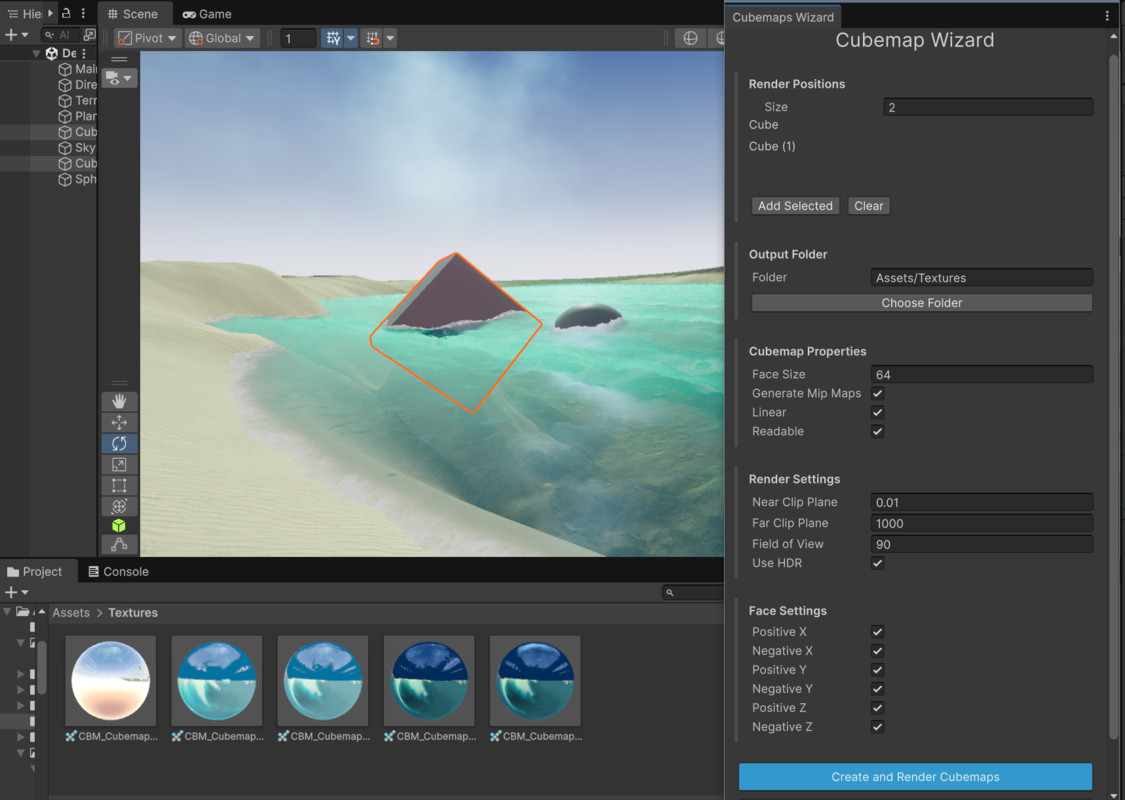Disable the Use HDR checkbox

(x=877, y=563)
